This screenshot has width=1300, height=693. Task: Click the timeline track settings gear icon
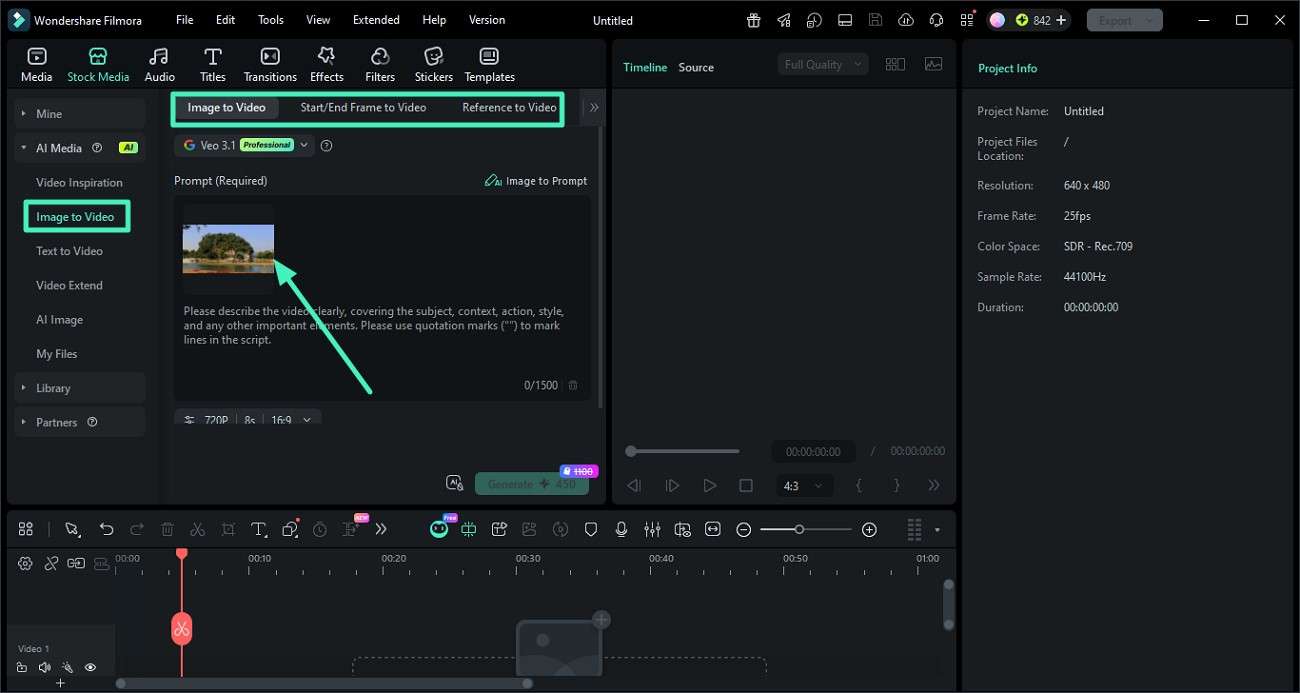click(25, 564)
